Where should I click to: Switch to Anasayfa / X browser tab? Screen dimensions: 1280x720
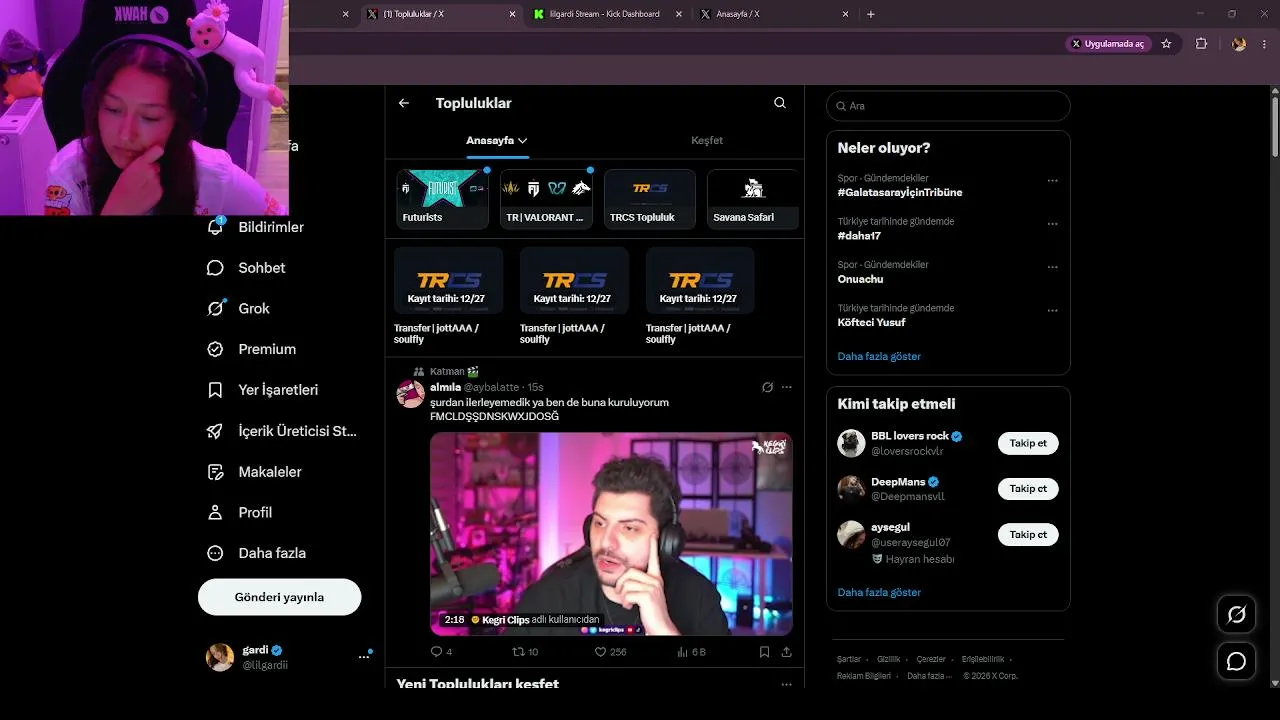(x=773, y=14)
